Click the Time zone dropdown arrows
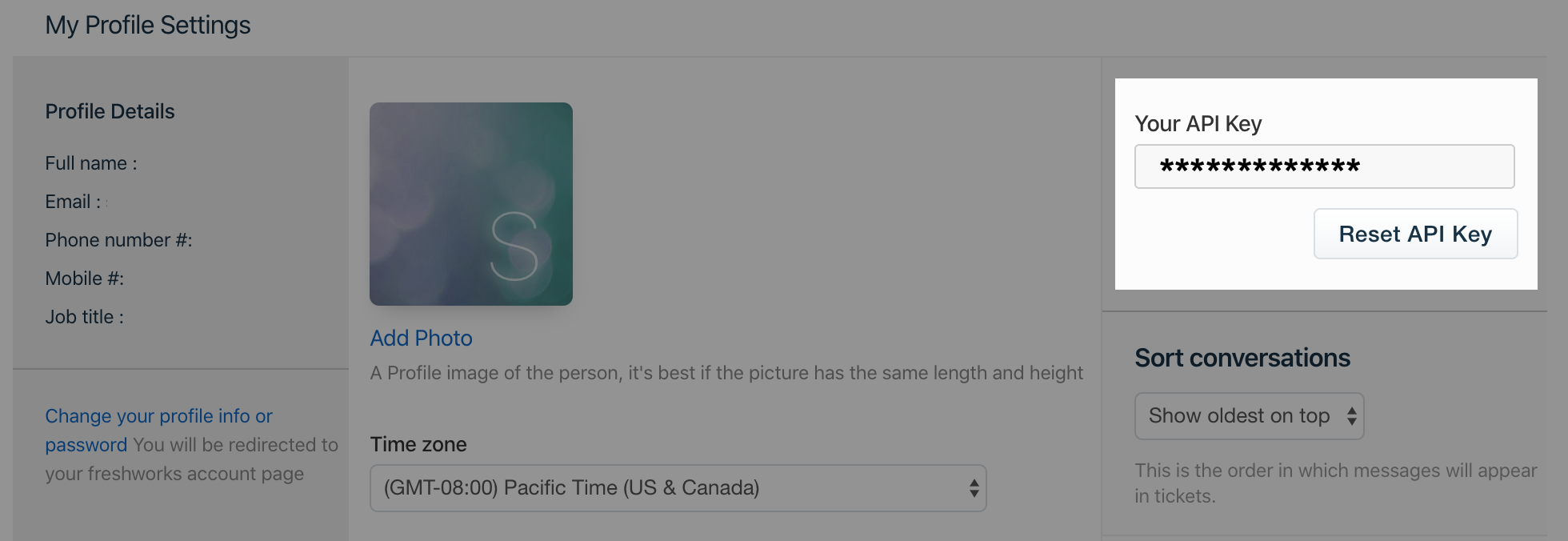Image resolution: width=1568 pixels, height=541 pixels. 974,488
